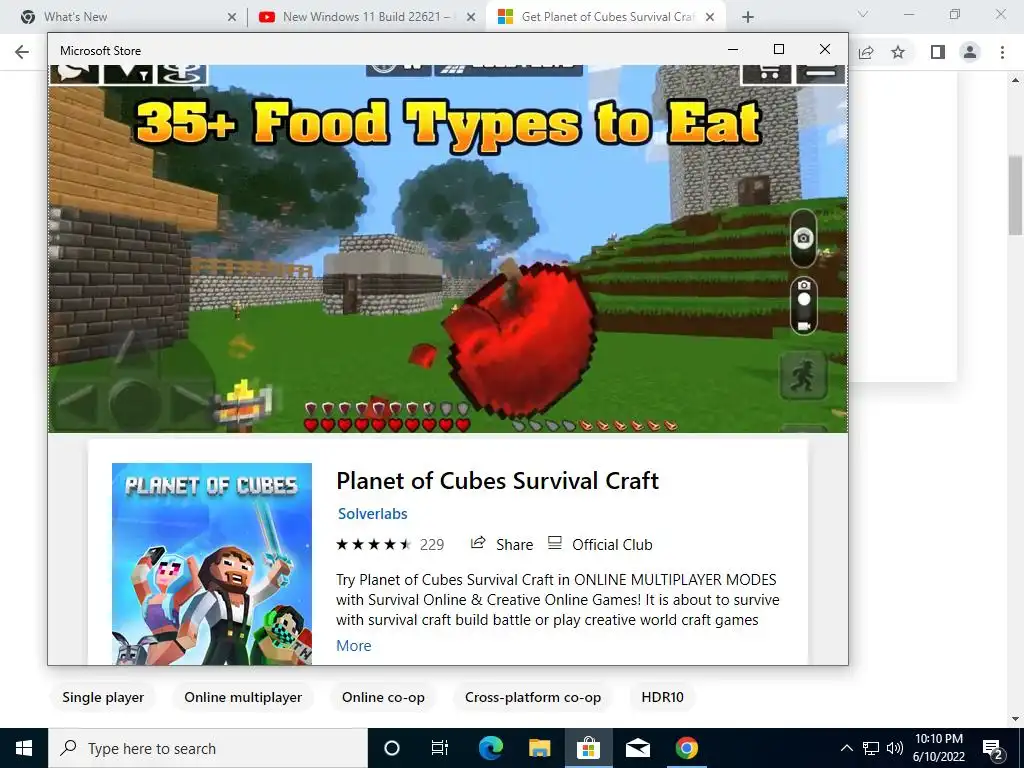Viewport: 1024px width, 768px height.
Task: Click Share in the Store listing
Action: click(502, 544)
